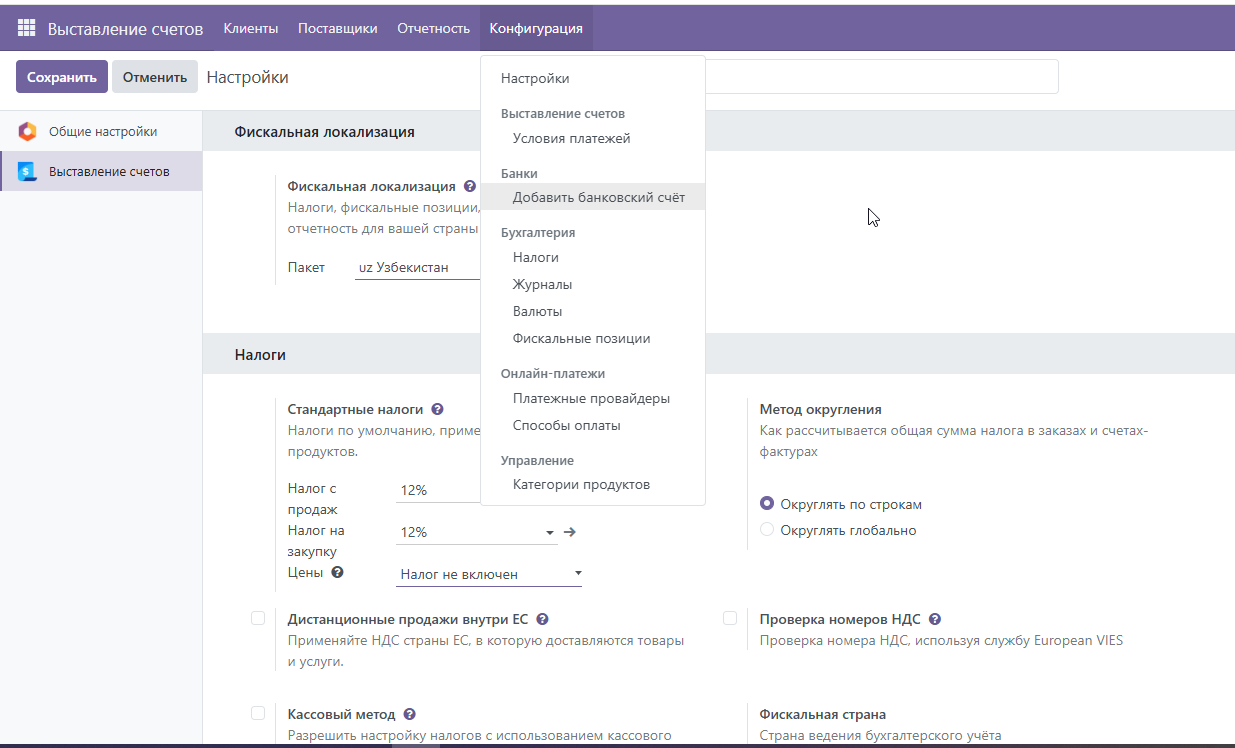Tick the Проверка номеров НДС checkbox
This screenshot has height=748, width=1235.
click(x=730, y=618)
